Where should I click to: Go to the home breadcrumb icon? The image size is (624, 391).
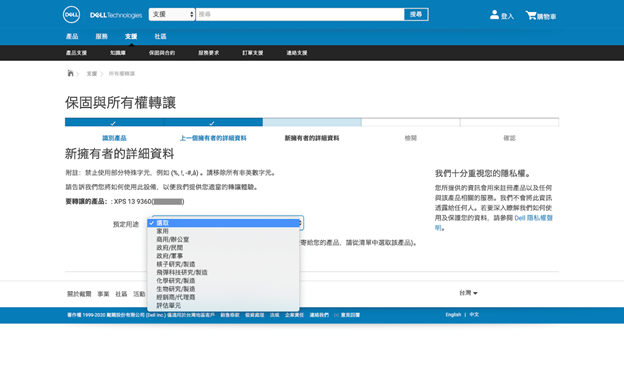pyautogui.click(x=70, y=73)
